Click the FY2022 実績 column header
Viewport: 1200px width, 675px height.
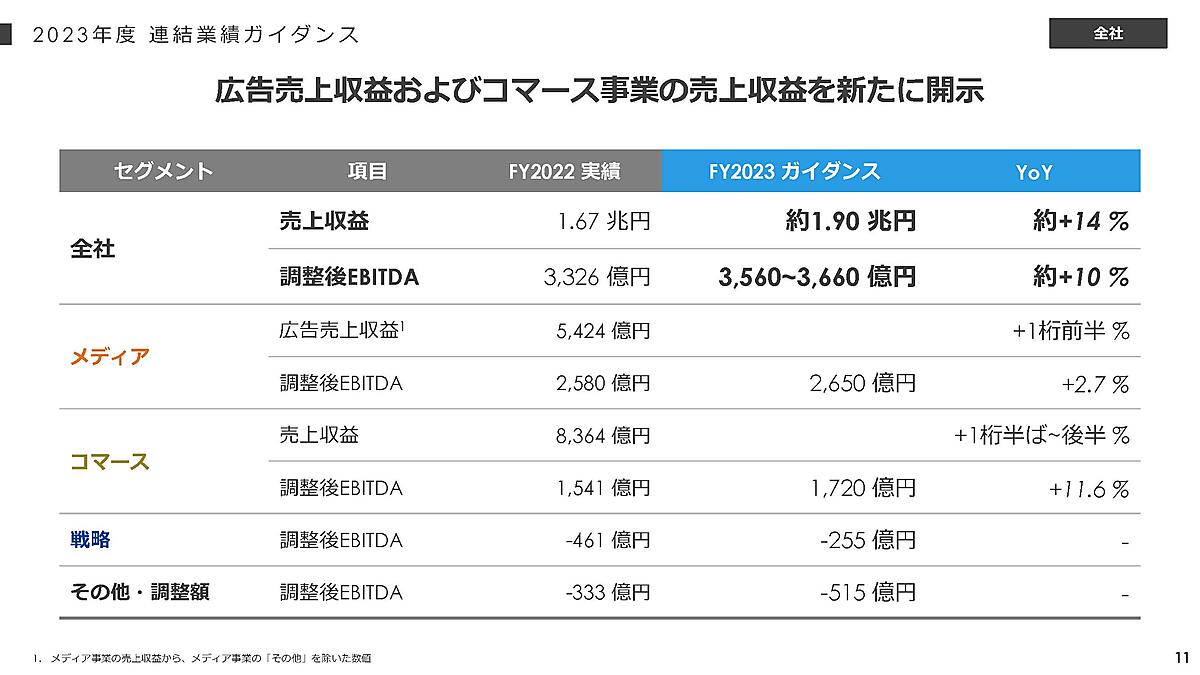(564, 171)
